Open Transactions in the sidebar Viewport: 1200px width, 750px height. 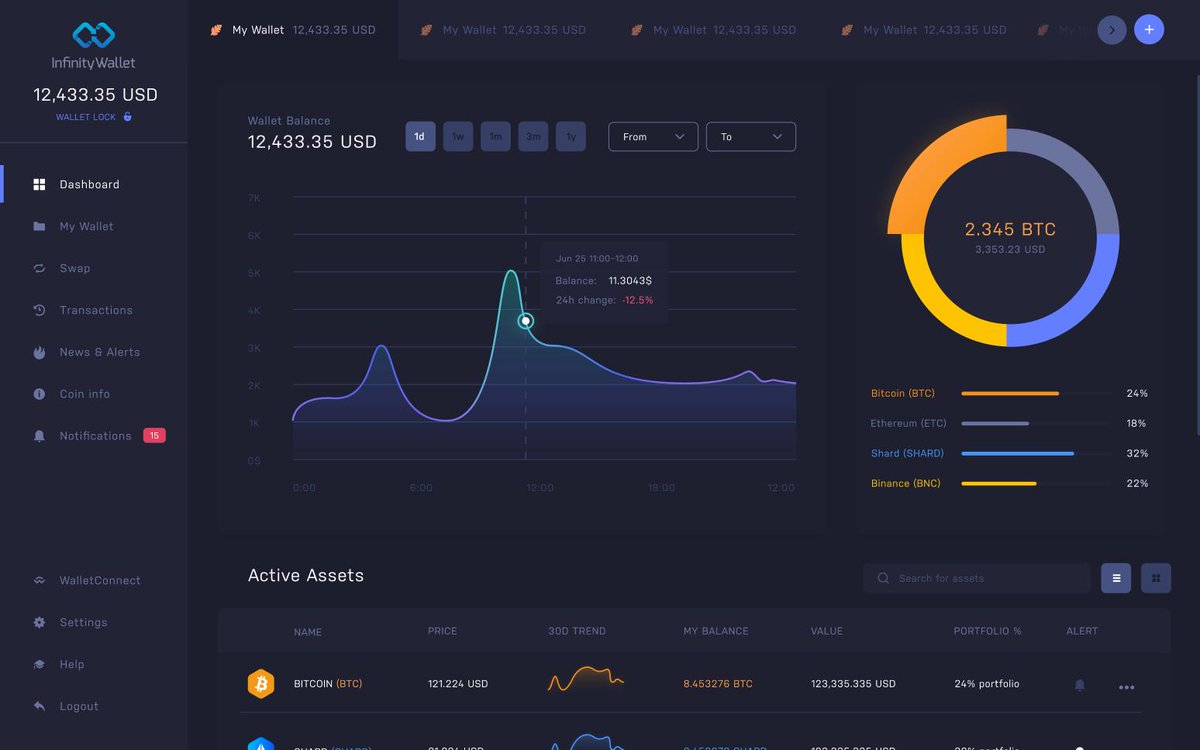click(96, 310)
